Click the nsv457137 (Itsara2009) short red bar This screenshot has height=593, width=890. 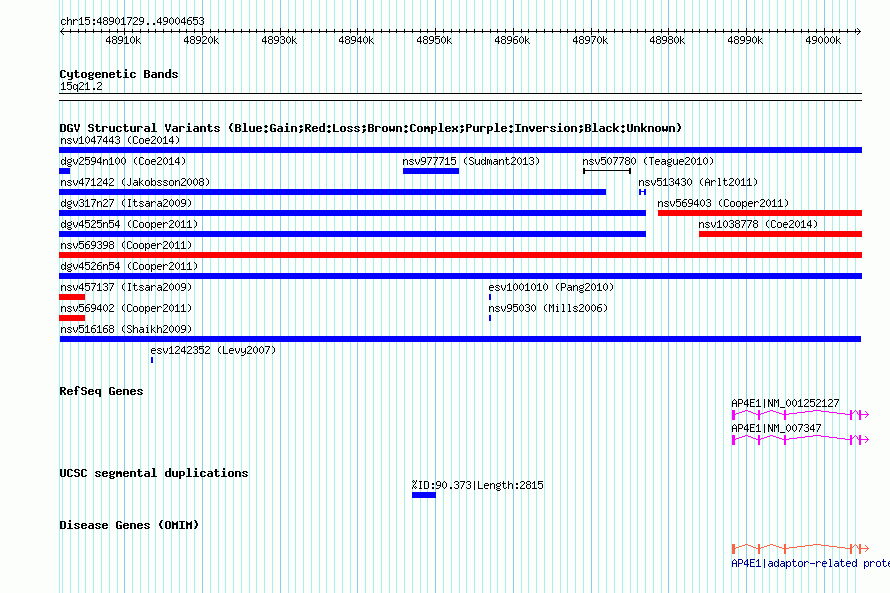[x=72, y=297]
